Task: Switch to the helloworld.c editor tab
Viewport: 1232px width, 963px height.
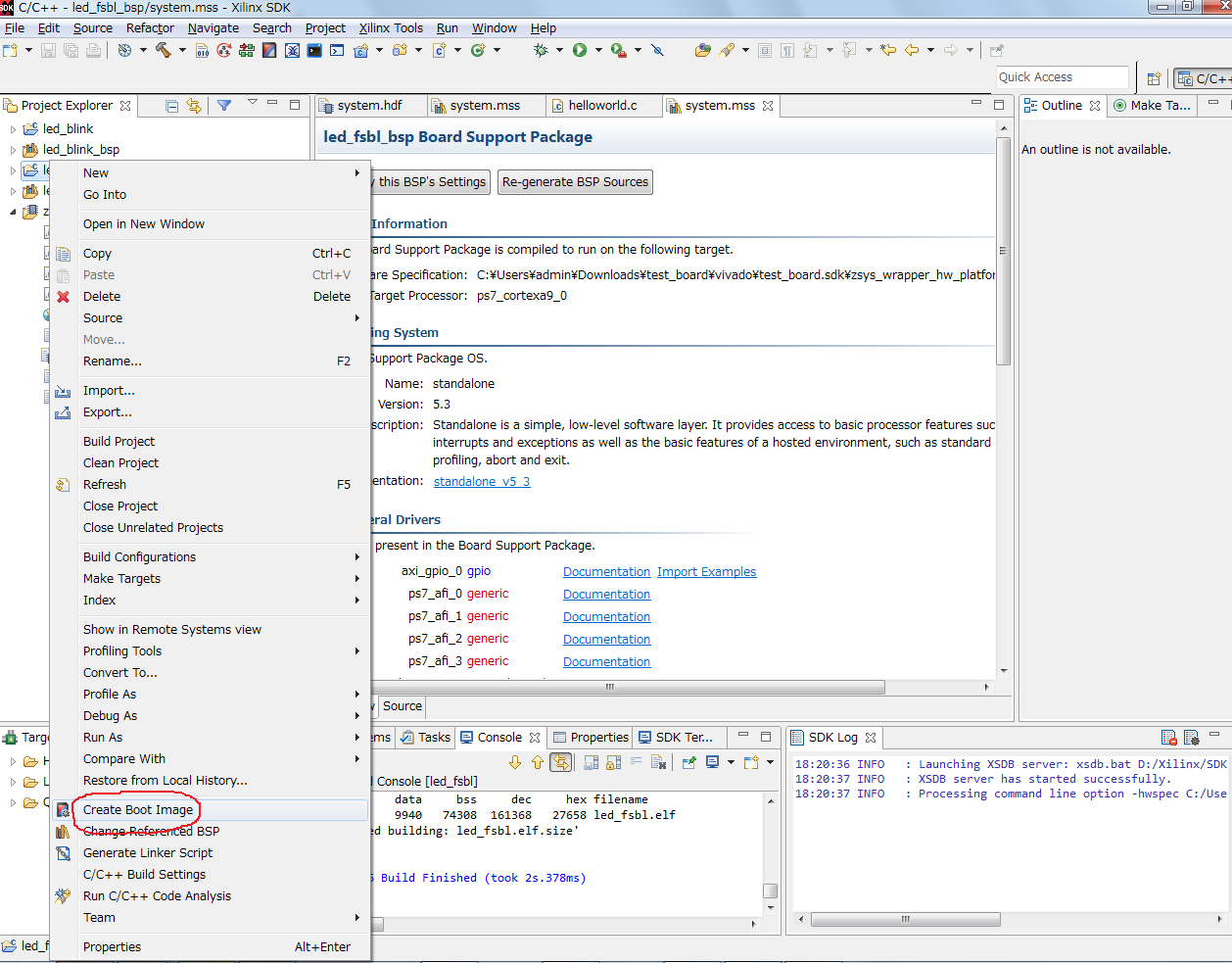Action: (601, 106)
